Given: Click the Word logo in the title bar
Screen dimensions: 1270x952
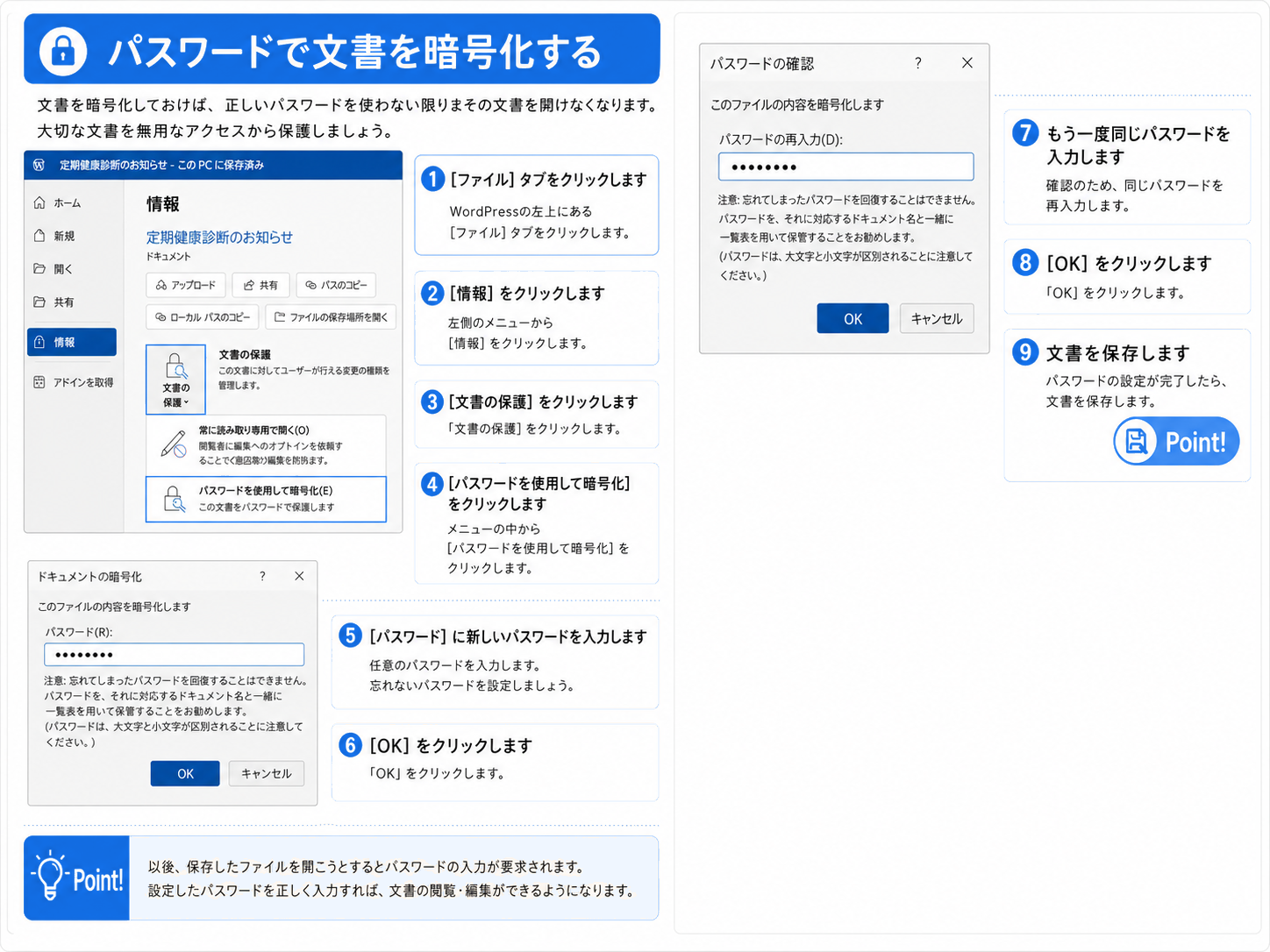Looking at the screenshot, I should pyautogui.click(x=39, y=165).
